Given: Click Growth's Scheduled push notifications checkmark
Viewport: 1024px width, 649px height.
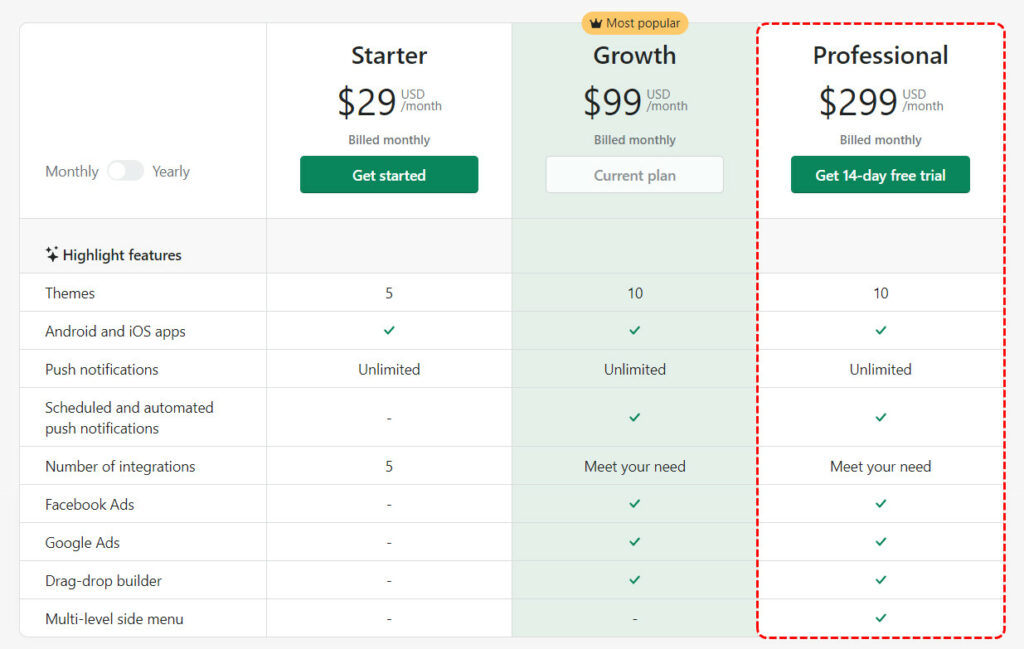Looking at the screenshot, I should [x=635, y=417].
